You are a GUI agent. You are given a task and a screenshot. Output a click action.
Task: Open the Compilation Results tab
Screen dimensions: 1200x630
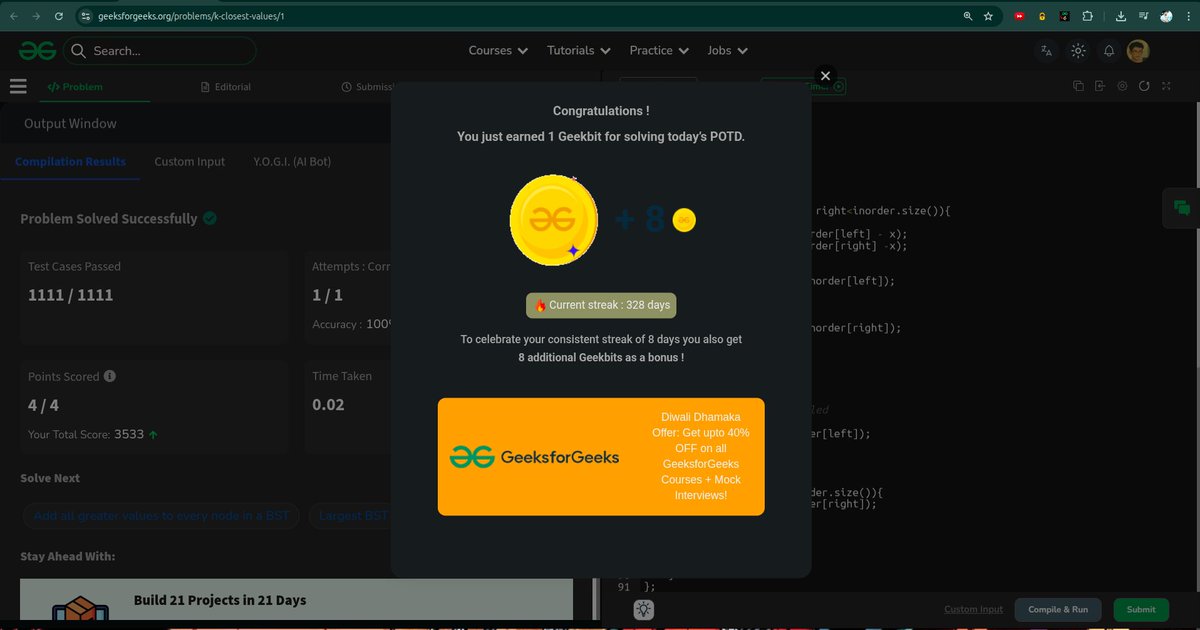click(70, 161)
